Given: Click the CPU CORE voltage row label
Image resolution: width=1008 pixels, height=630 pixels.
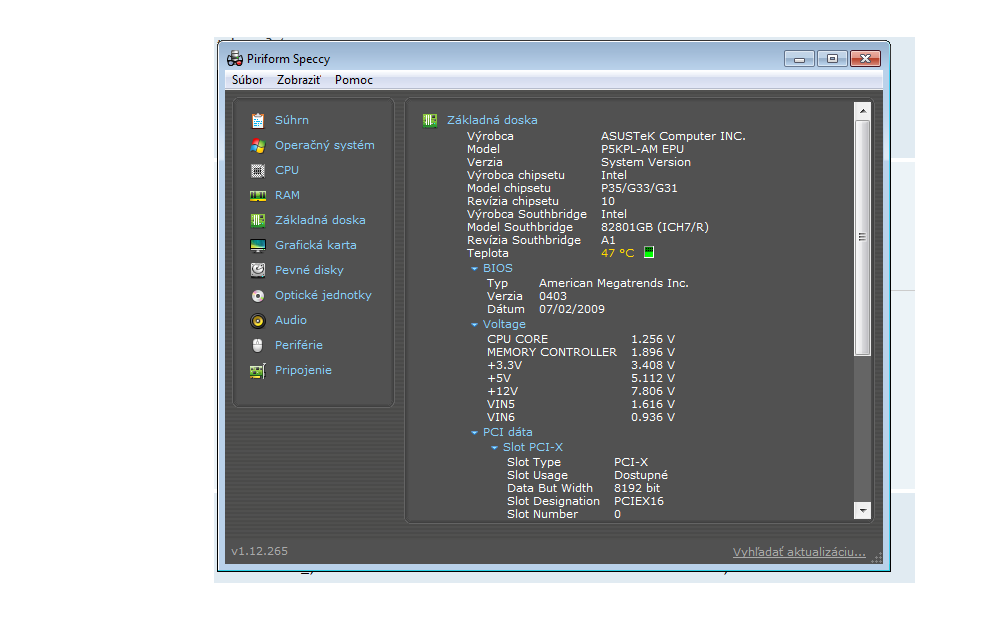Looking at the screenshot, I should (518, 339).
